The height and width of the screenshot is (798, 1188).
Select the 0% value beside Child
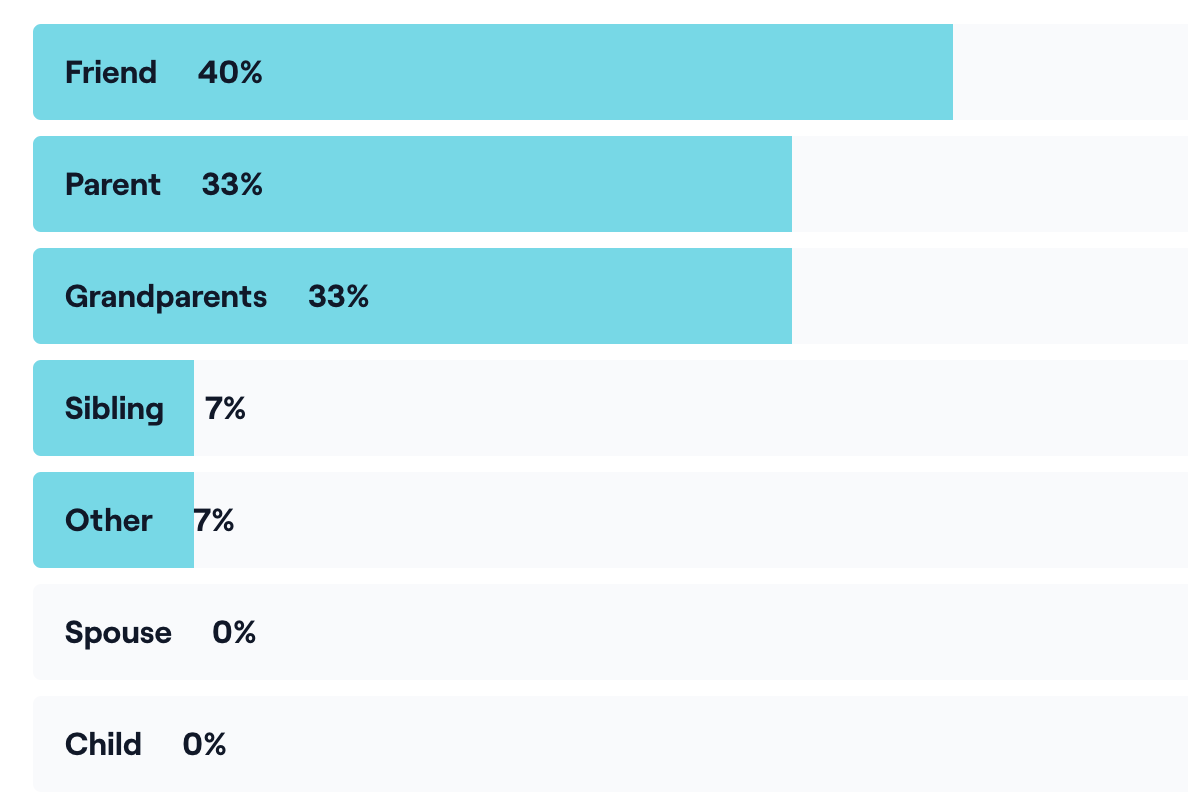(204, 744)
